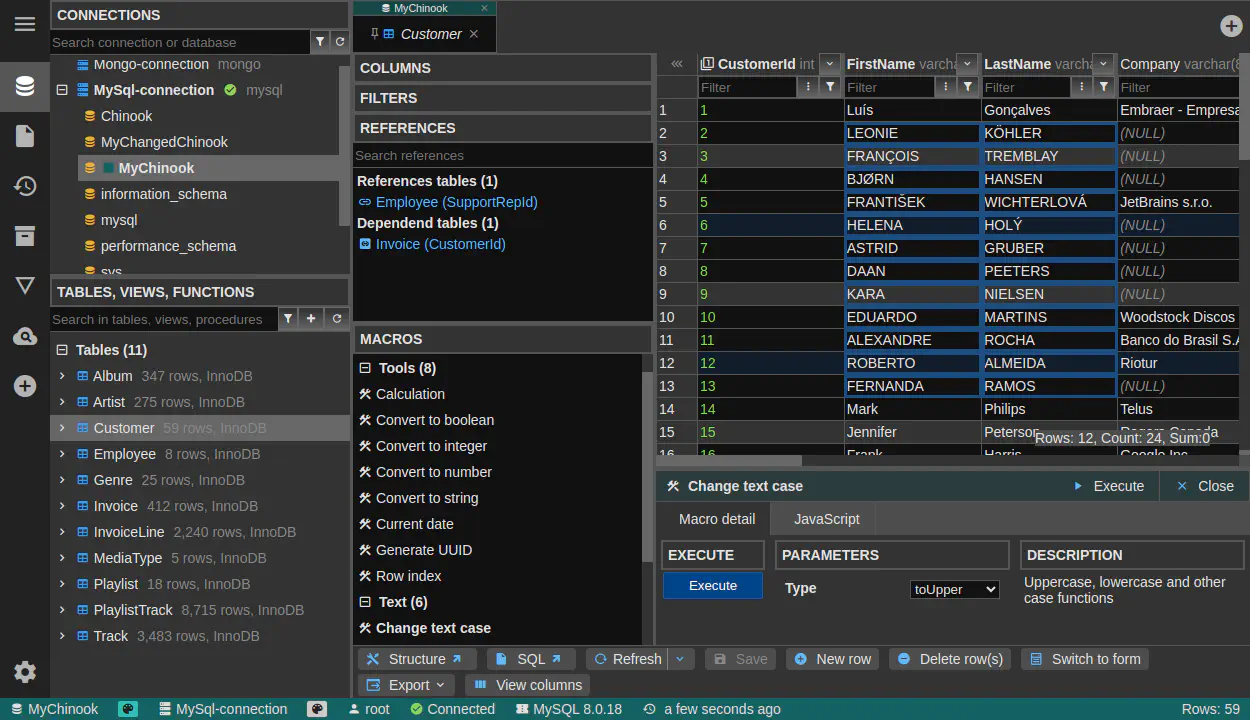The height and width of the screenshot is (720, 1250).
Task: Expand the Album table node
Action: pos(62,376)
